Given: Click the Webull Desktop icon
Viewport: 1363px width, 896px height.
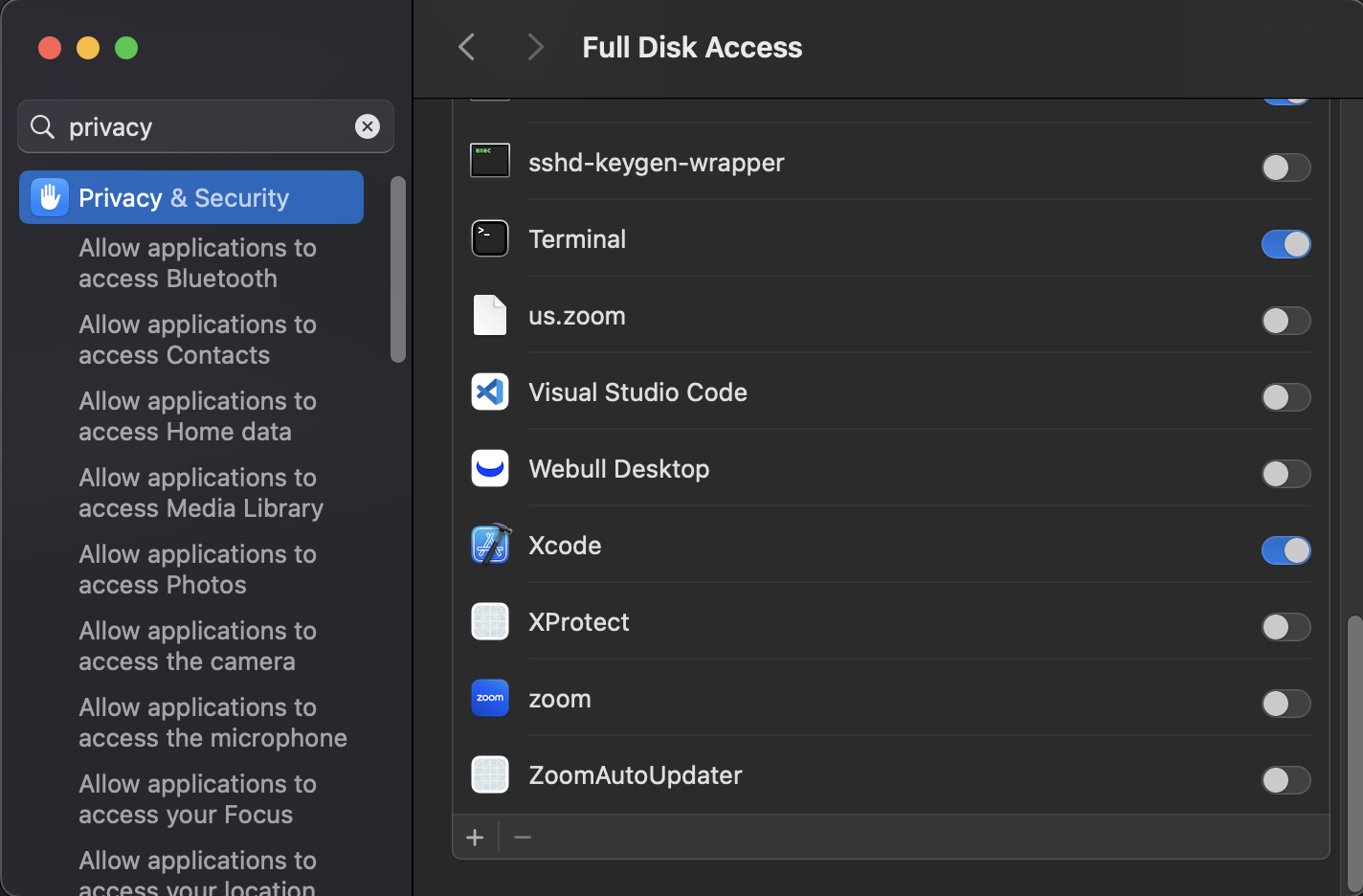Looking at the screenshot, I should tap(490, 468).
